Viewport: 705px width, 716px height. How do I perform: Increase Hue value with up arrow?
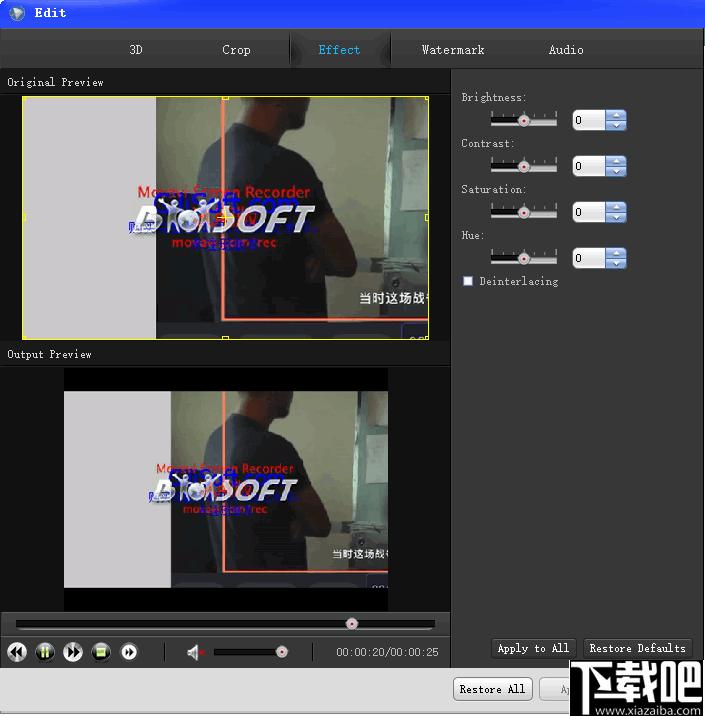616,253
